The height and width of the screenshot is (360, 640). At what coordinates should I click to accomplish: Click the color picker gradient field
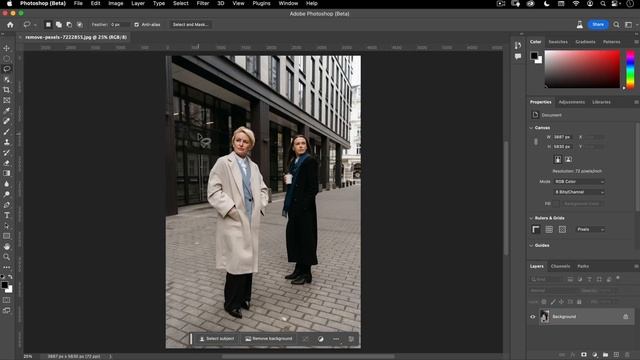(582, 69)
